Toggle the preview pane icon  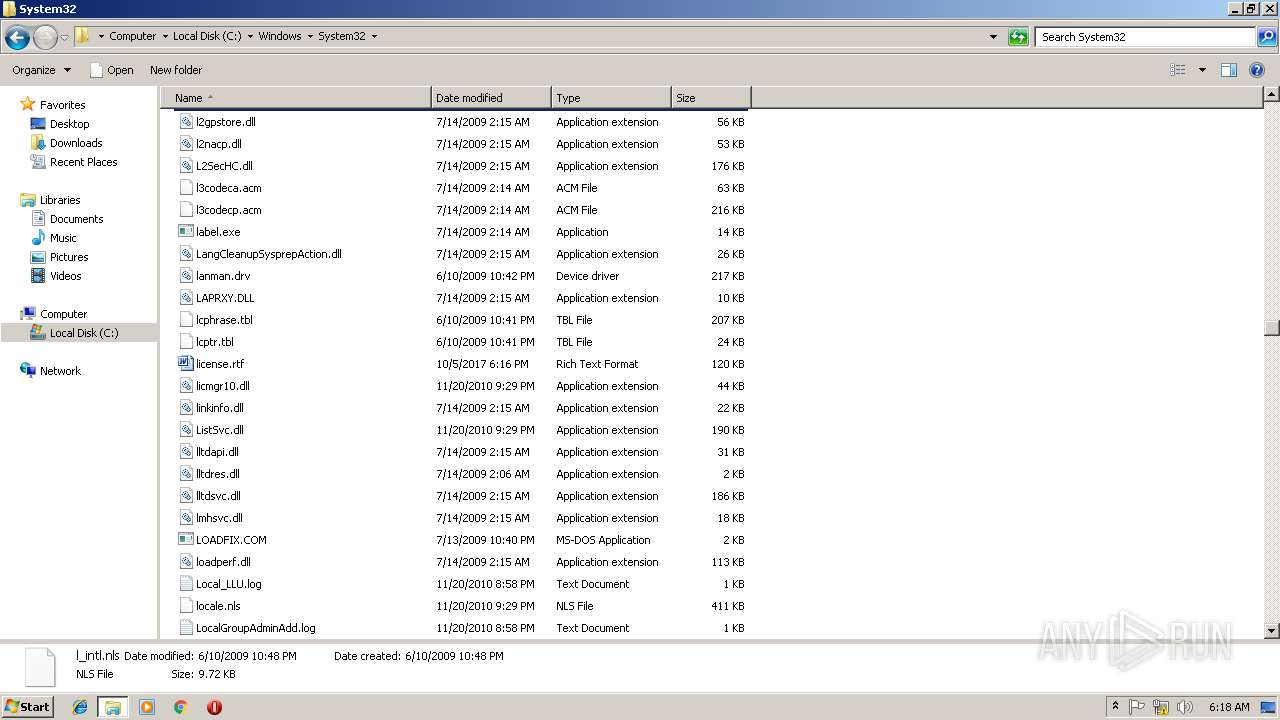point(1229,70)
